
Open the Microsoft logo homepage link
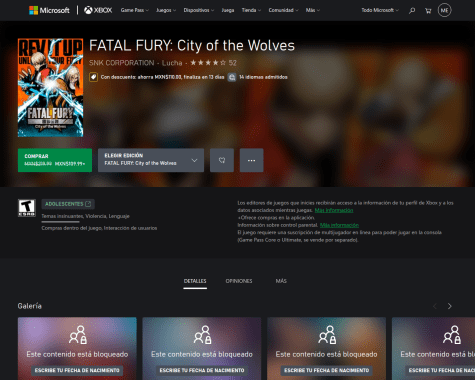(x=49, y=10)
